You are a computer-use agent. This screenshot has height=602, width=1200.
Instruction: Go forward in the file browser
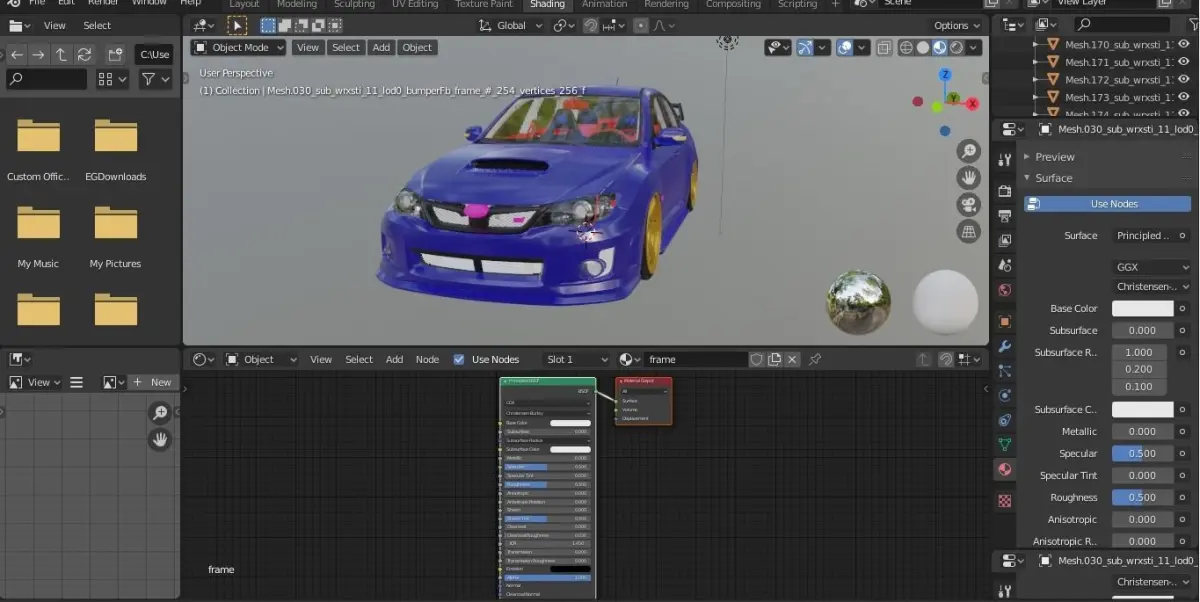point(39,54)
